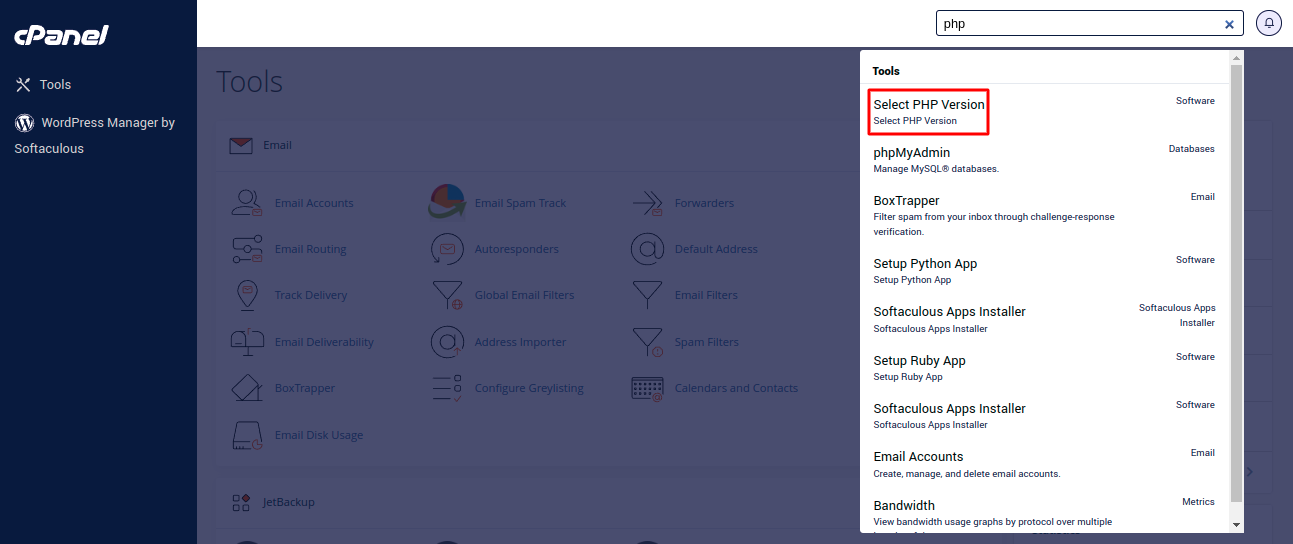Open the Email Spam Track label
The height and width of the screenshot is (544, 1293).
[520, 203]
